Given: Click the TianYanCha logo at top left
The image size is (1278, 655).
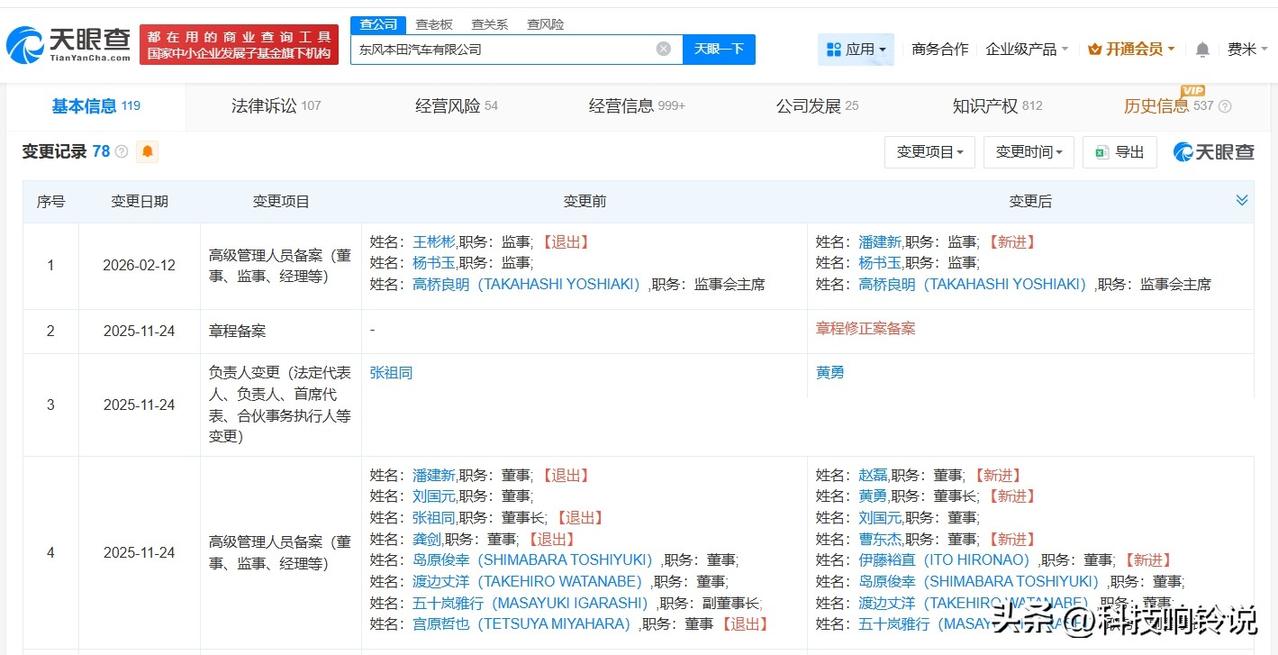Looking at the screenshot, I should point(69,44).
